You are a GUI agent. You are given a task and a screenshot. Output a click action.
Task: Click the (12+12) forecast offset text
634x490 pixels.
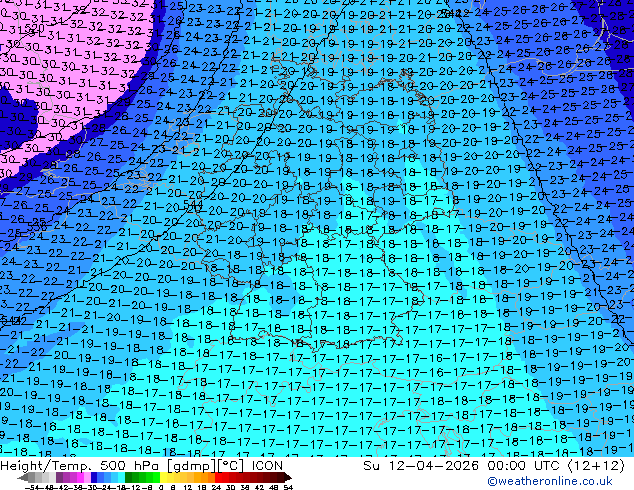click(x=596, y=466)
